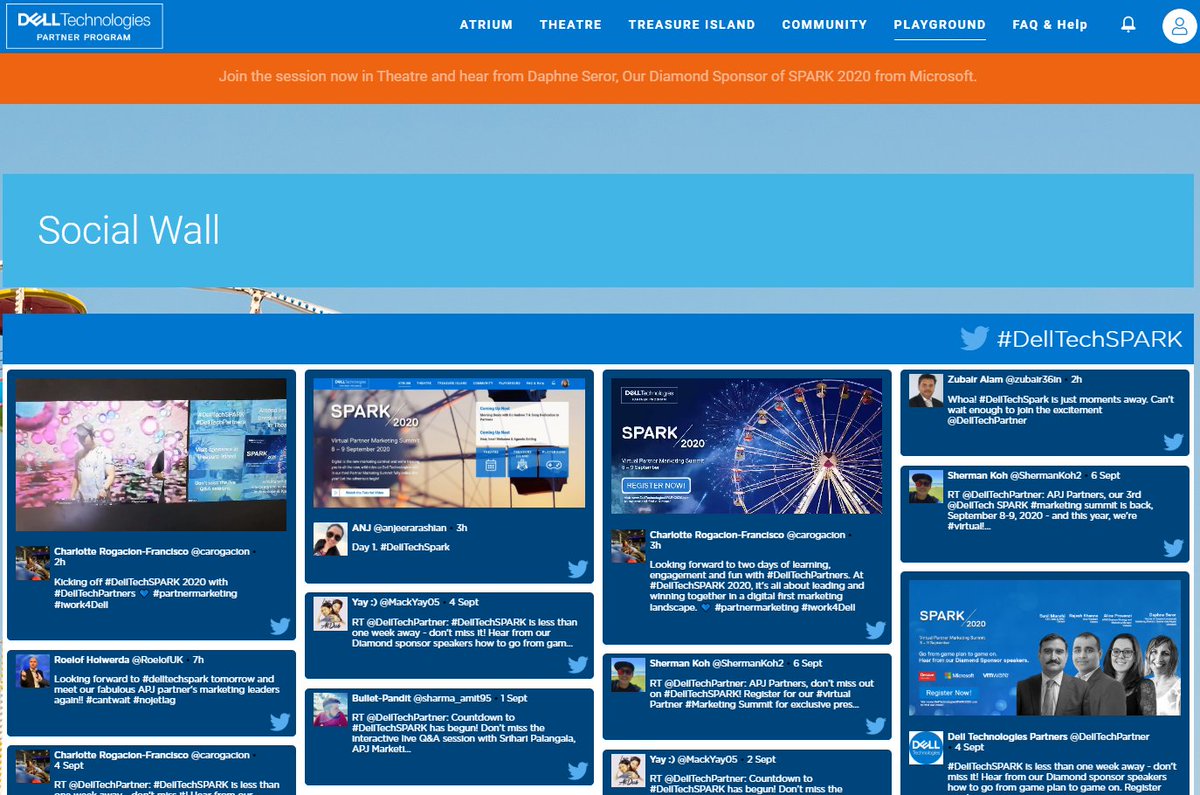Click Zubair Alam's profile picture
This screenshot has width=1200, height=795.
926,390
